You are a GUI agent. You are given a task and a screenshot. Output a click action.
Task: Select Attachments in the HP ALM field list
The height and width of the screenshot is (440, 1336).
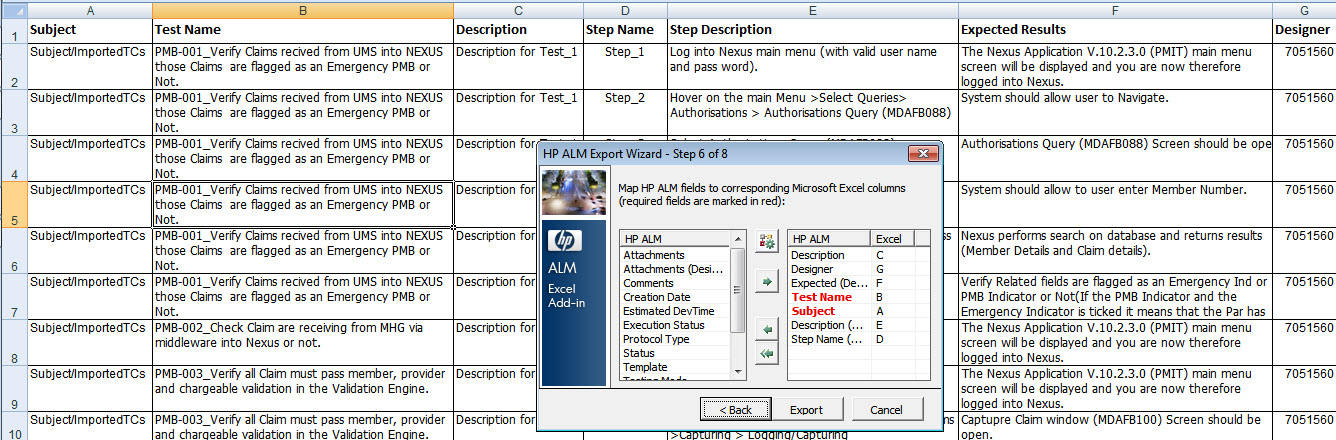point(675,255)
